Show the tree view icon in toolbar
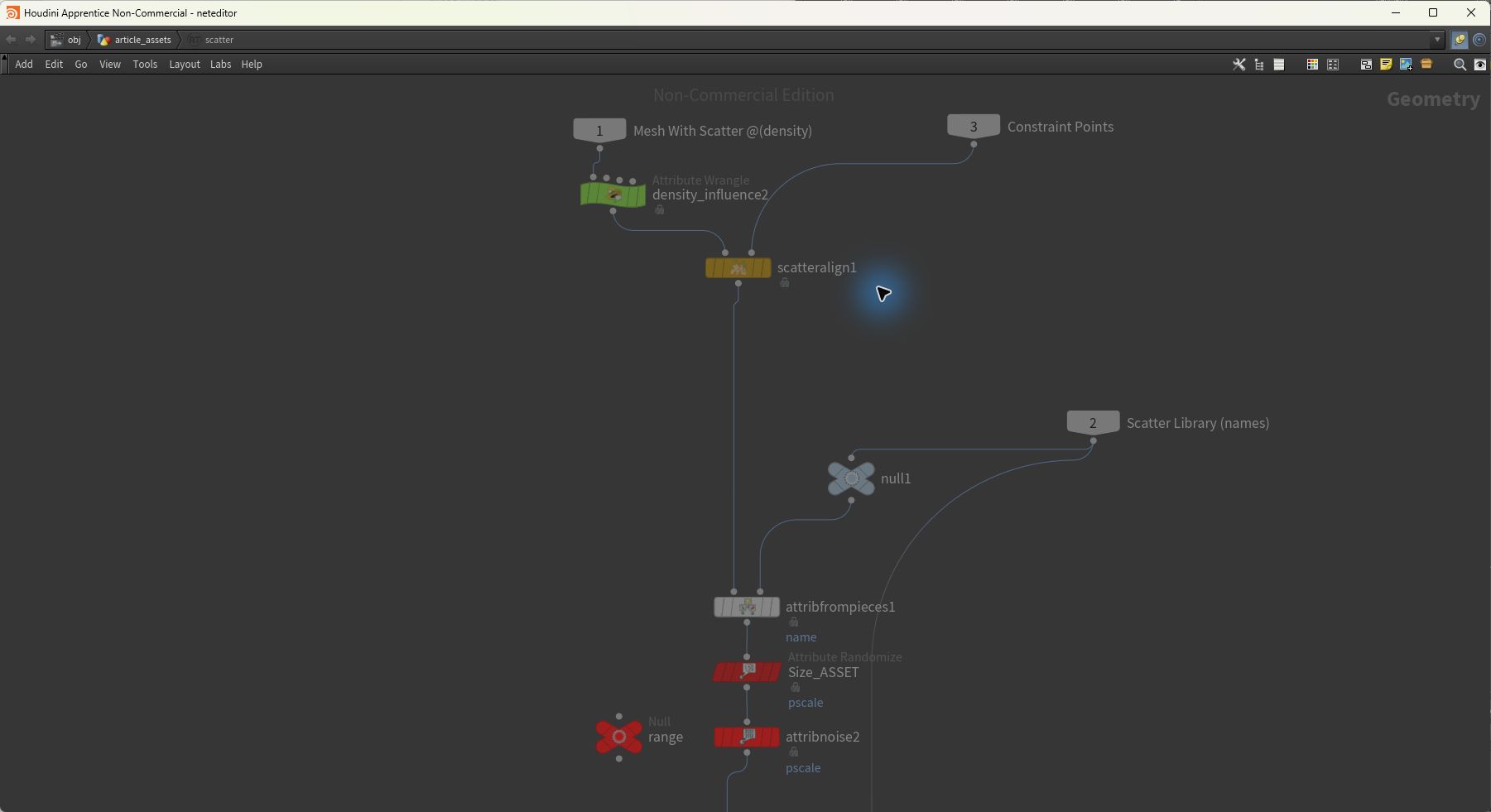This screenshot has height=812, width=1491. click(x=1259, y=65)
